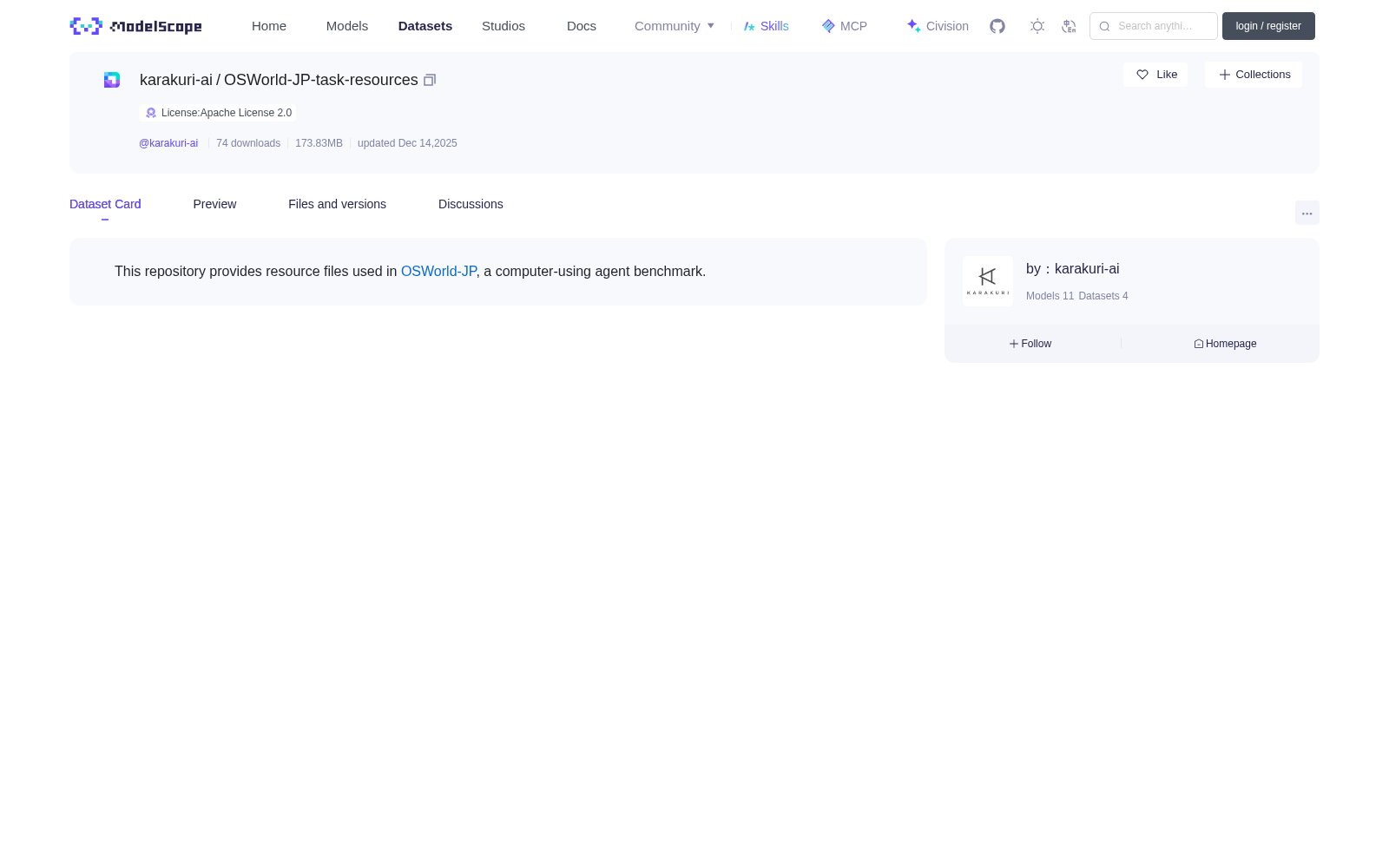Open the three-dot more options menu
The height and width of the screenshot is (868, 1389).
pyautogui.click(x=1307, y=213)
